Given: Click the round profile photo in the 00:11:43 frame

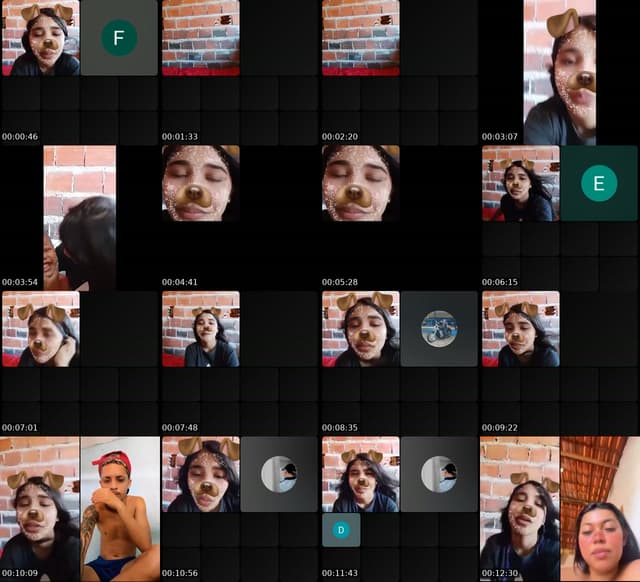Looking at the screenshot, I should tap(439, 474).
